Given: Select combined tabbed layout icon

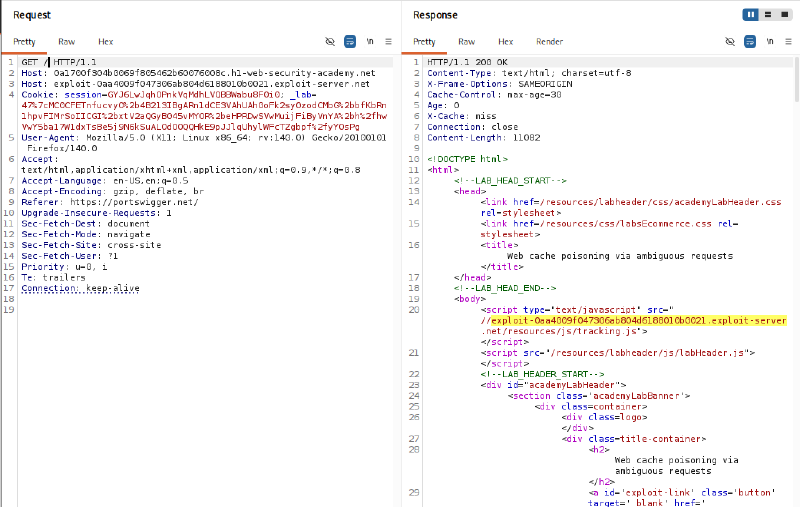Looking at the screenshot, I should tap(785, 15).
